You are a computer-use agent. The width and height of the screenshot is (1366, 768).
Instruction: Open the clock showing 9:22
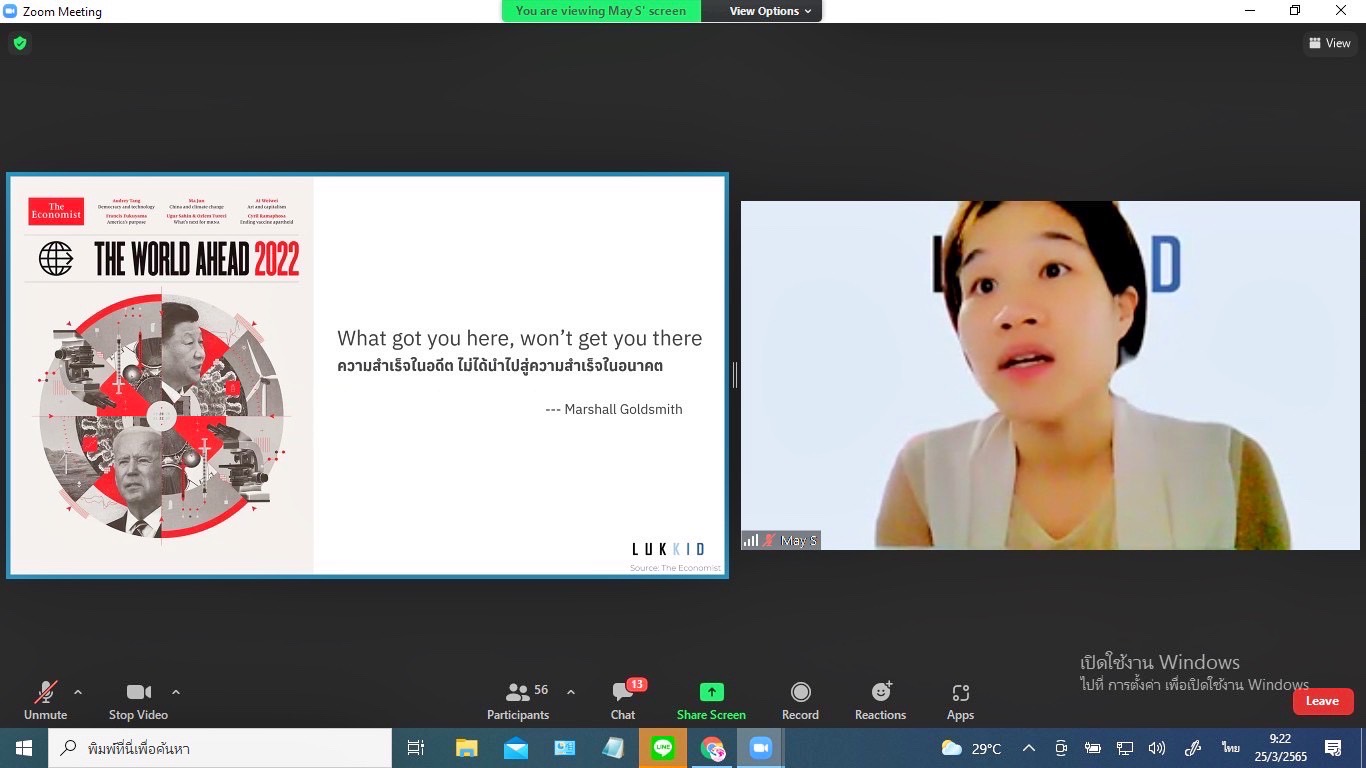point(1279,748)
